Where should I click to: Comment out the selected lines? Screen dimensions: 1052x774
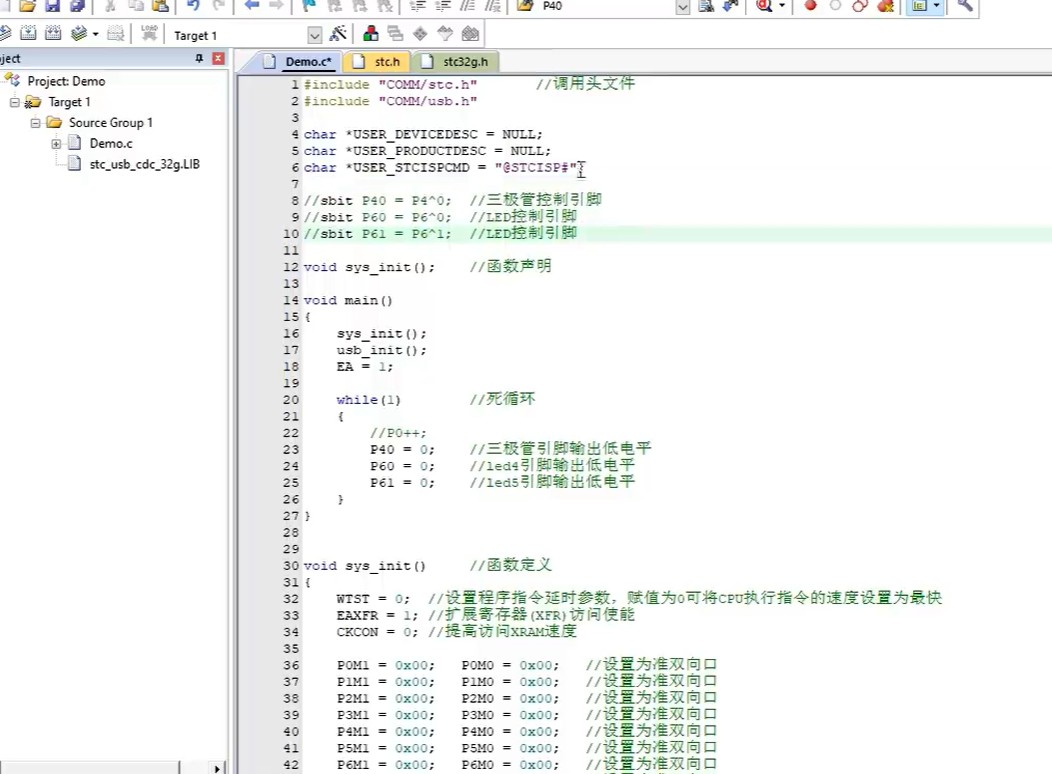coord(468,6)
